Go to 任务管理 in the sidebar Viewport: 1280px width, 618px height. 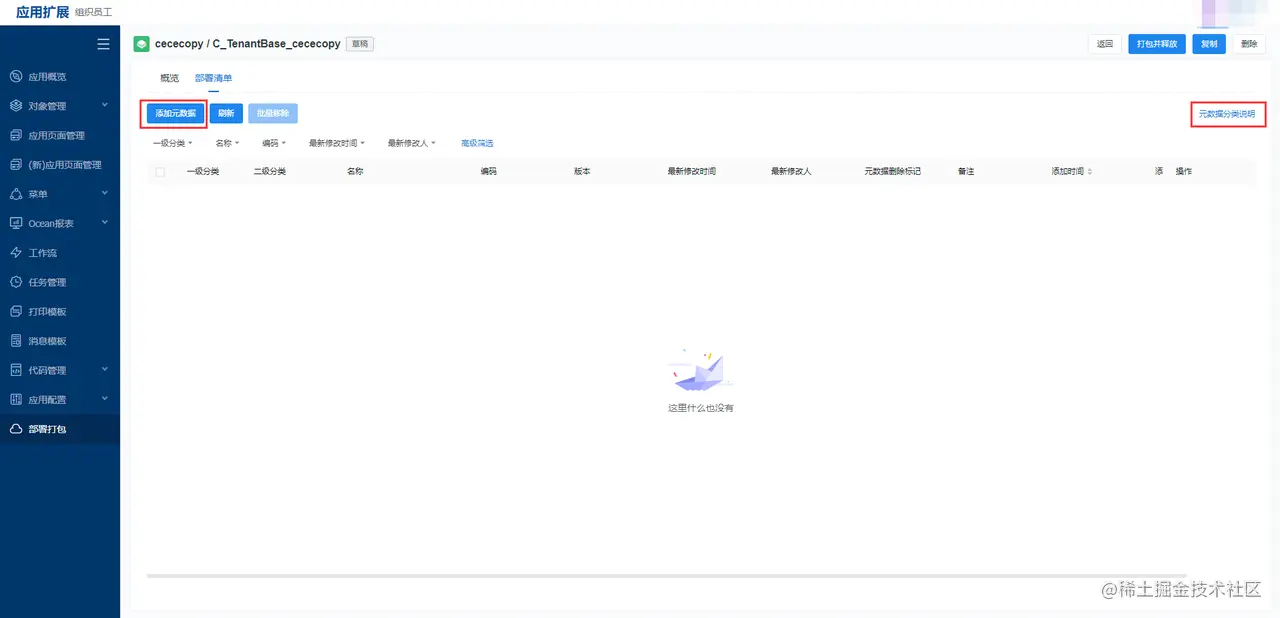[x=47, y=282]
